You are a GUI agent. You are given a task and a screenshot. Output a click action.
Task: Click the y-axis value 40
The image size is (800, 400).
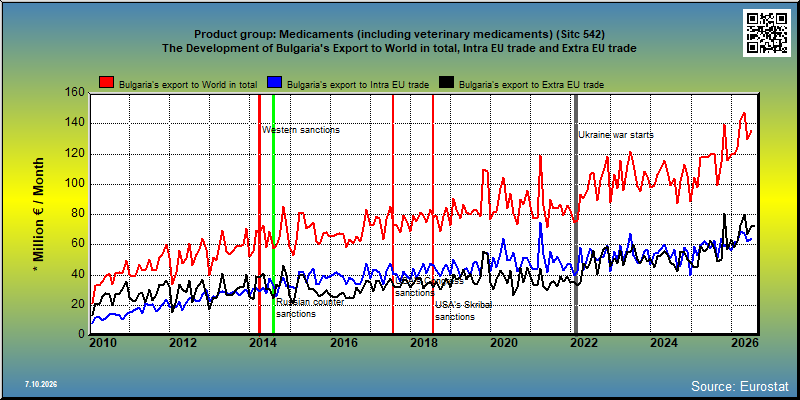click(x=78, y=274)
